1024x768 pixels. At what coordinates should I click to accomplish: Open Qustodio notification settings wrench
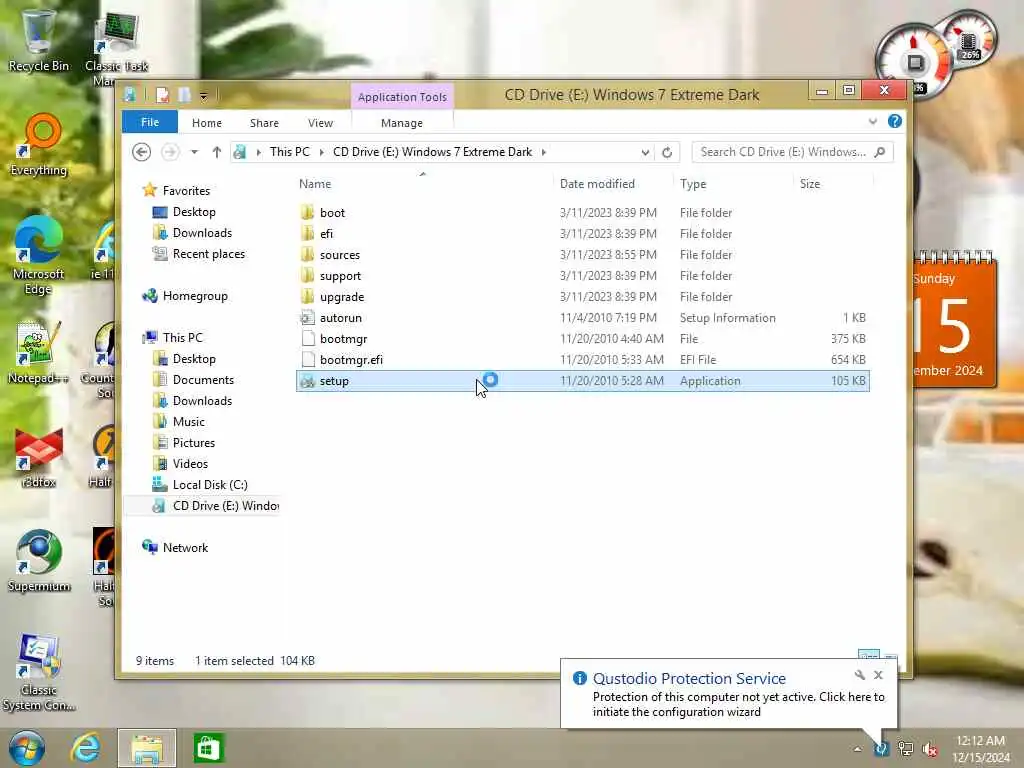859,675
